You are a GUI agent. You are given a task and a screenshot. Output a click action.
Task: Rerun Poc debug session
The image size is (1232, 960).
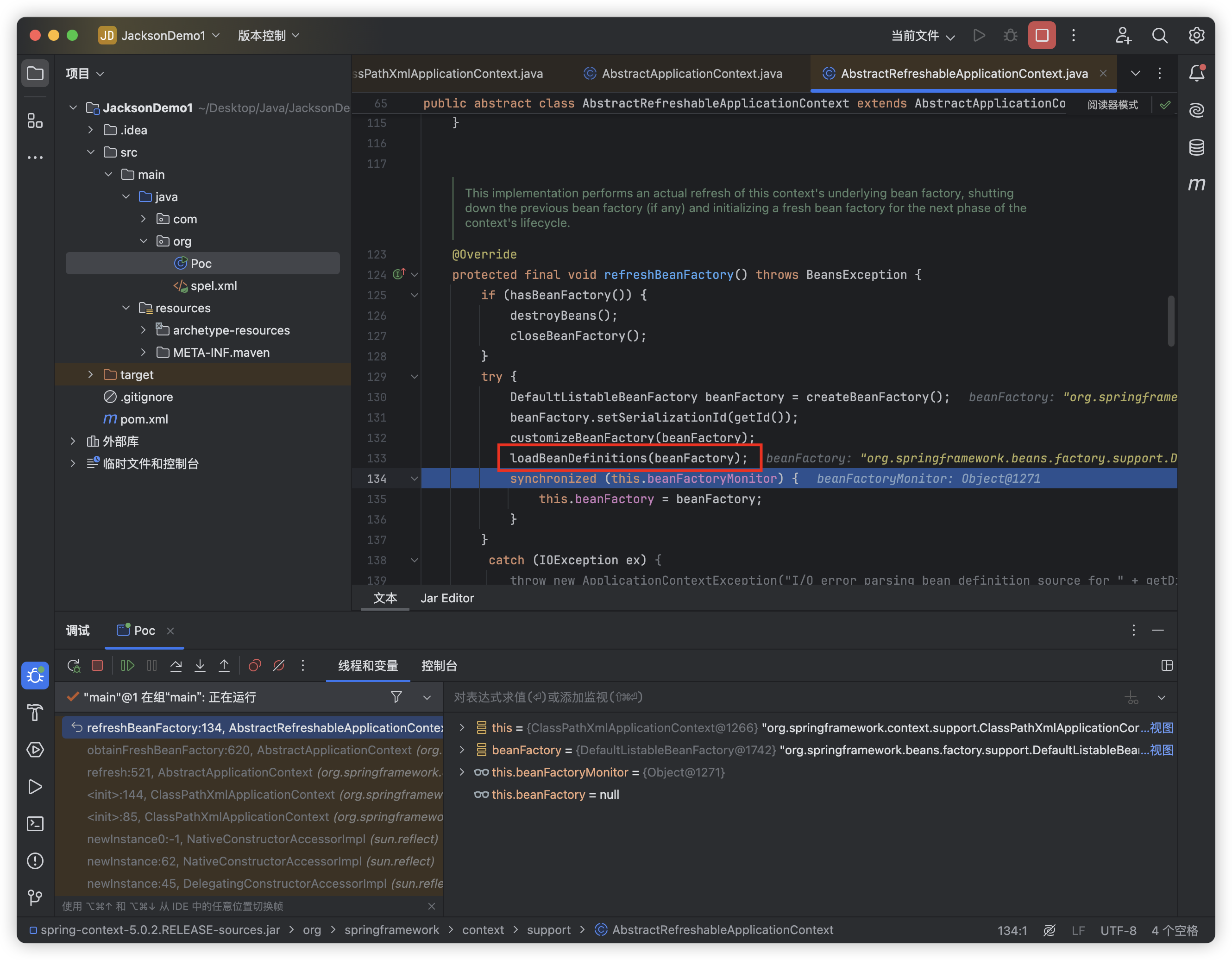click(x=74, y=665)
